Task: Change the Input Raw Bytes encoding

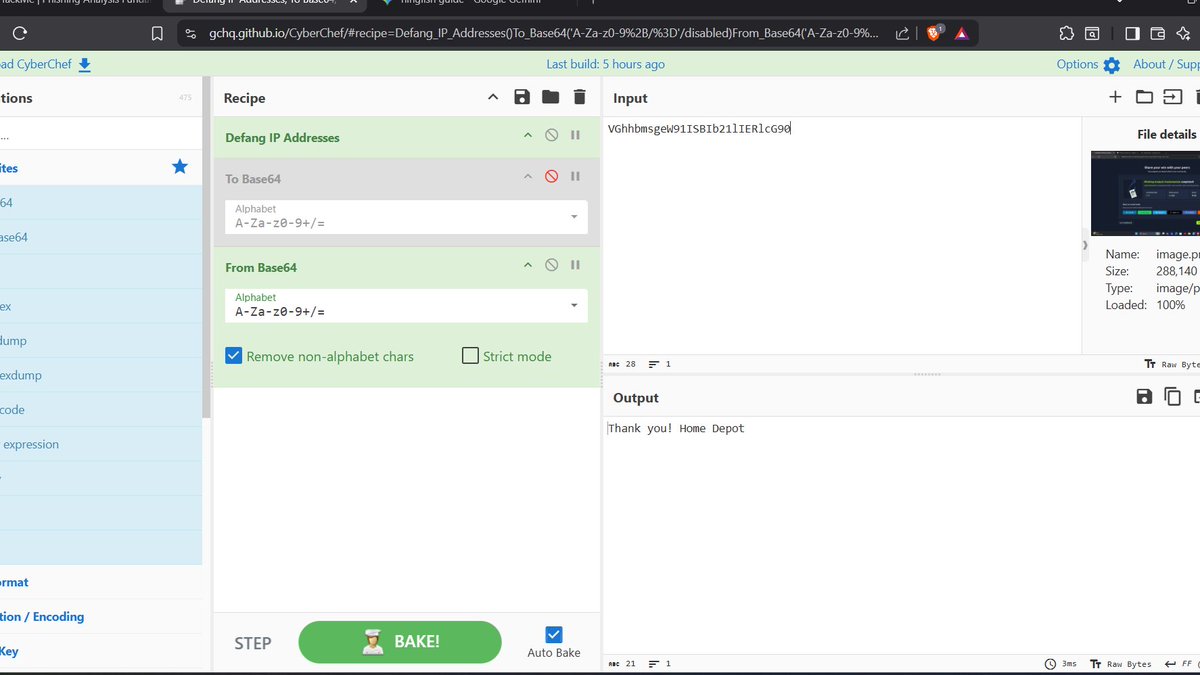Action: (x=1171, y=364)
